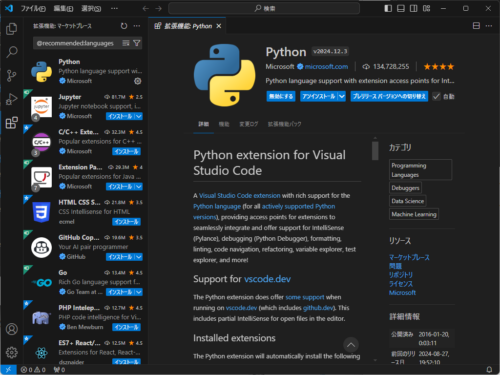Toggle the primary sidebar layout button

(x=388, y=8)
